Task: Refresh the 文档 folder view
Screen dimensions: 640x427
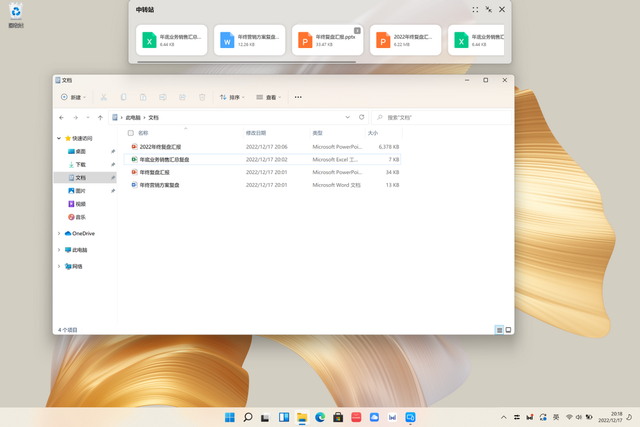Action: (x=362, y=117)
